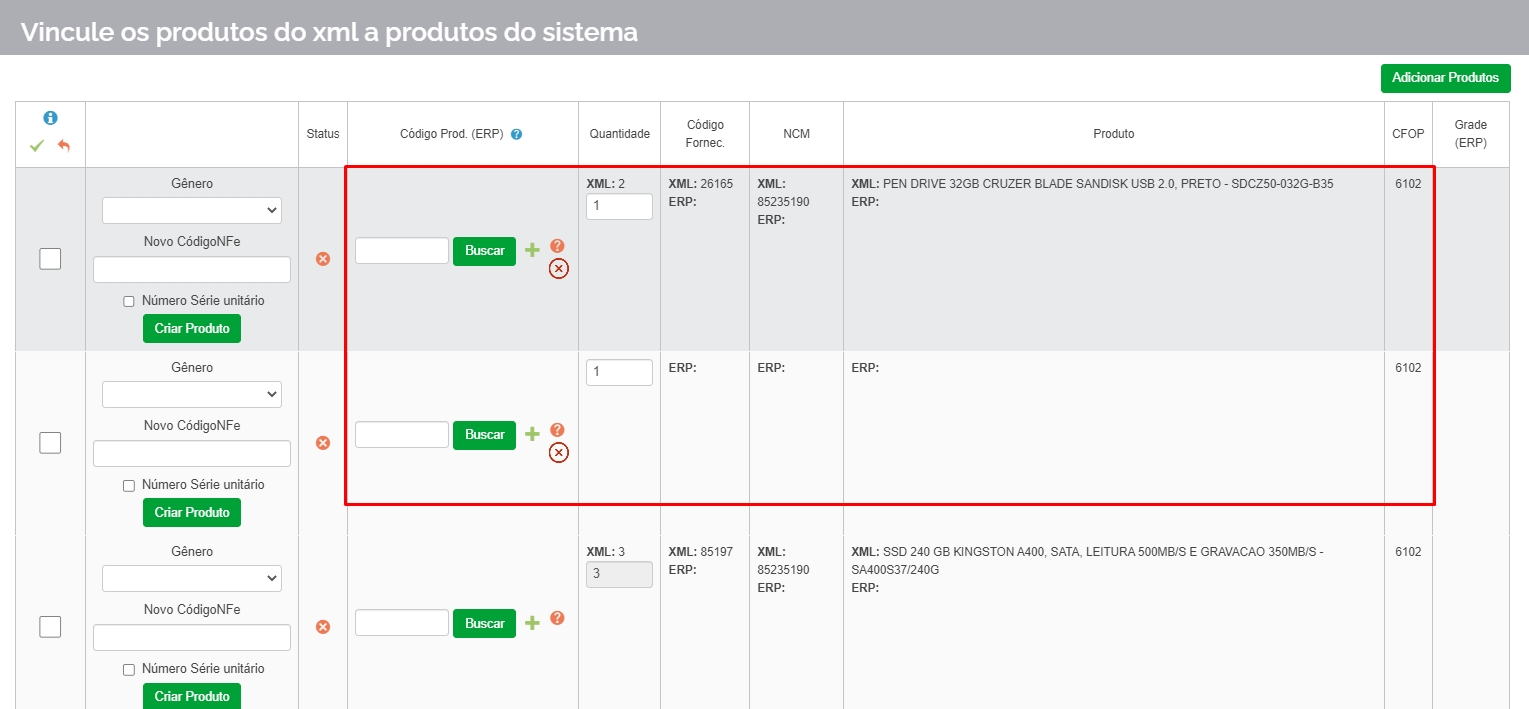Screen dimensions: 1529x709
Task: Click the blue info icon in table header
Action: (50, 118)
